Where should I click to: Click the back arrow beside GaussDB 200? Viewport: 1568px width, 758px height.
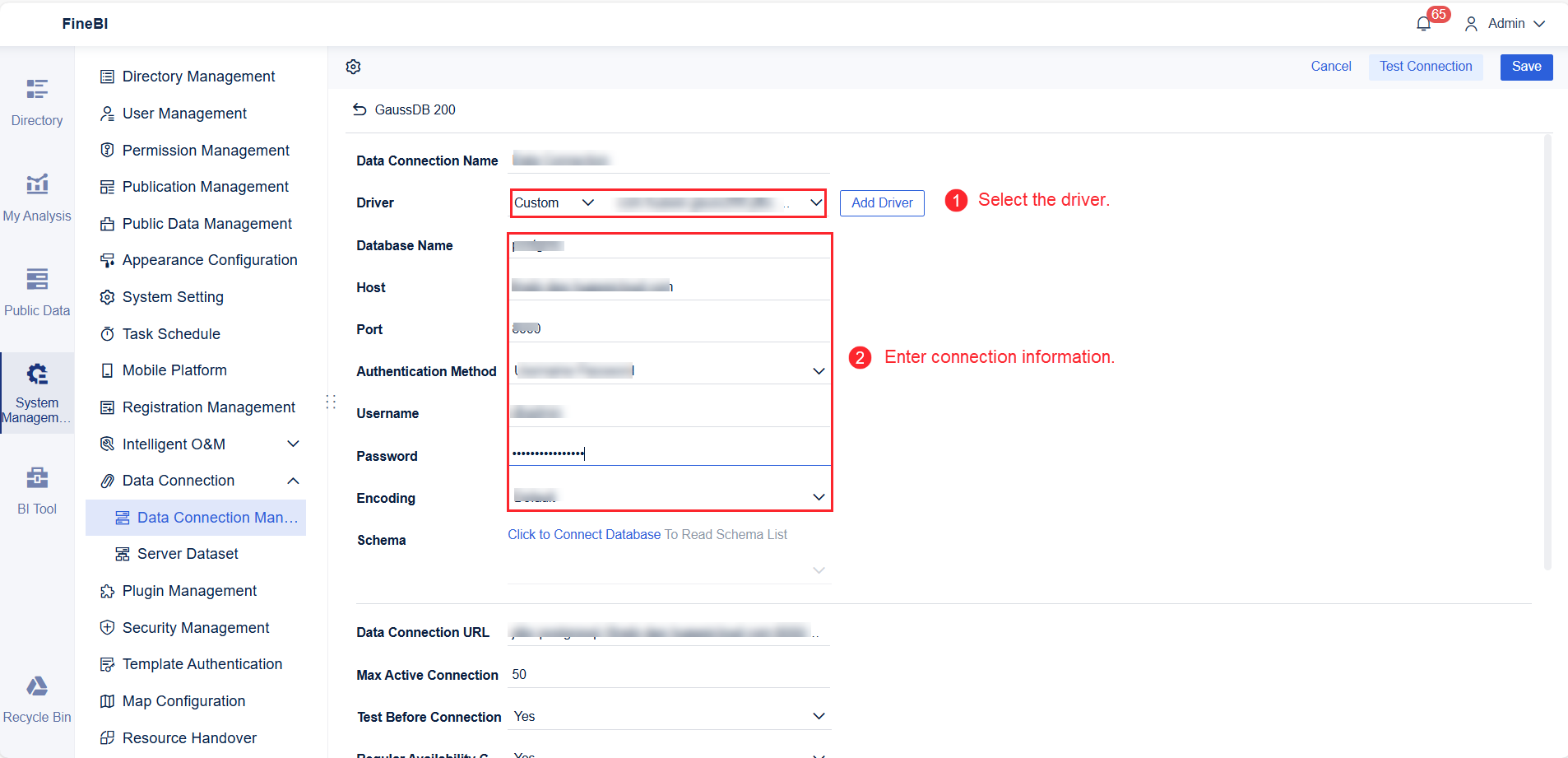point(360,109)
